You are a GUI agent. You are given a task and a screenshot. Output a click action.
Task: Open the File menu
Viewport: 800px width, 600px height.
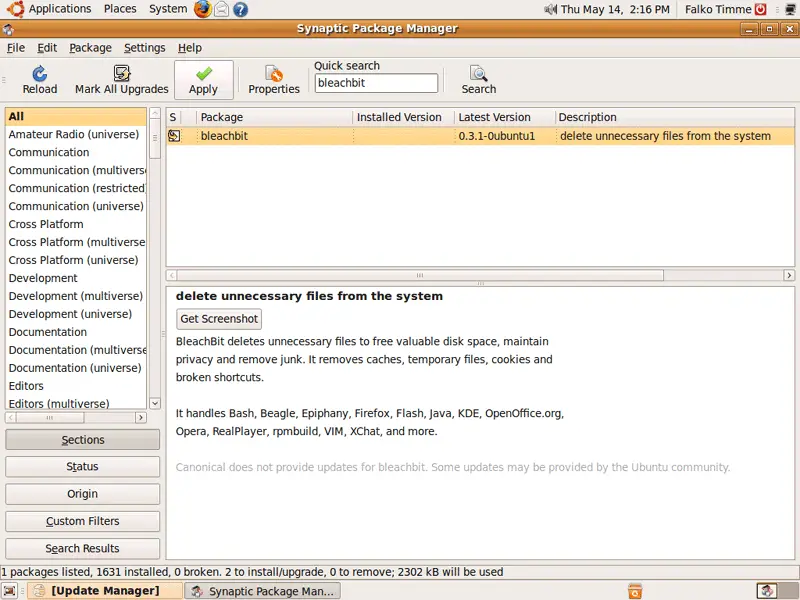[16, 48]
